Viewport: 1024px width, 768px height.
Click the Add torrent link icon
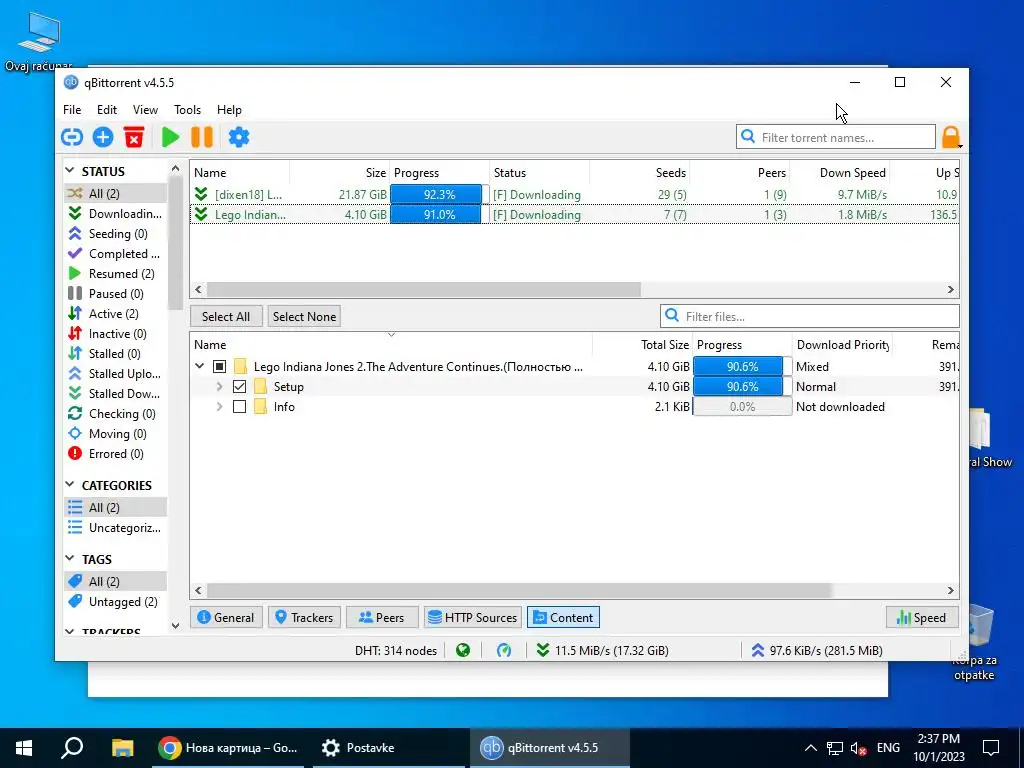[72, 137]
